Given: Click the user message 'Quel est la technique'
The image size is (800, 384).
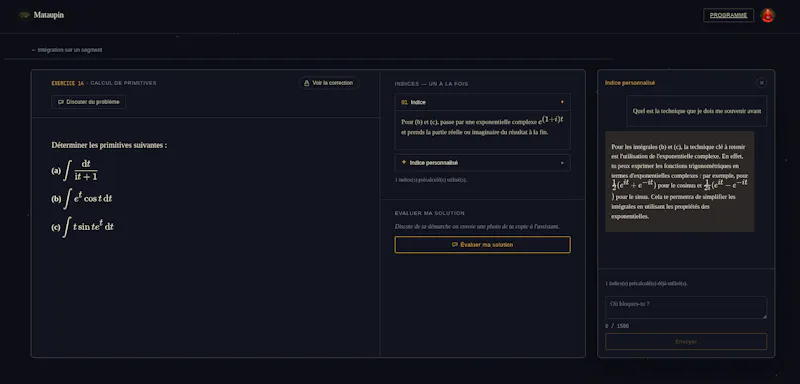Looking at the screenshot, I should (696, 111).
